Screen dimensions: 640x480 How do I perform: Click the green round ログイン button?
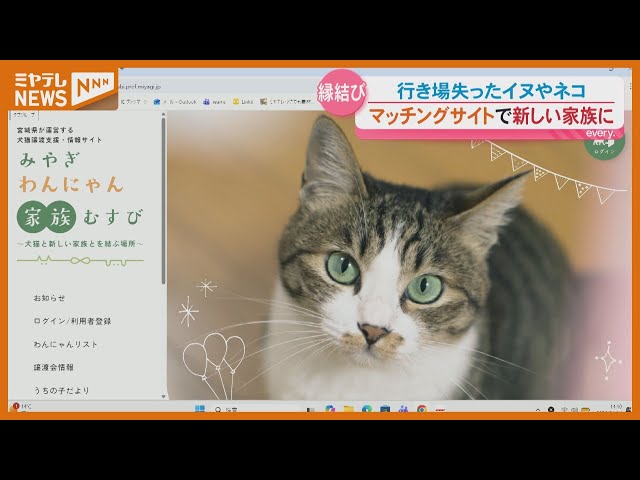coord(604,146)
